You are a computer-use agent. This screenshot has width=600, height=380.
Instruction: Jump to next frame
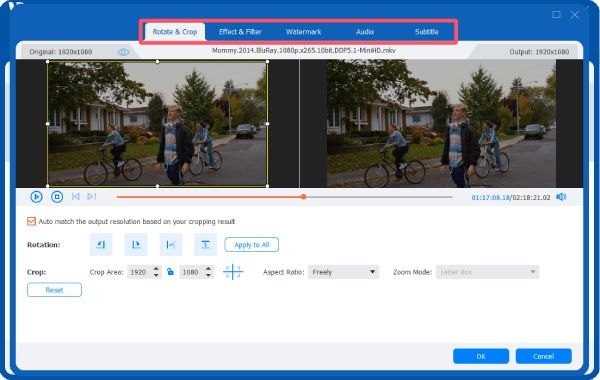[x=91, y=196]
